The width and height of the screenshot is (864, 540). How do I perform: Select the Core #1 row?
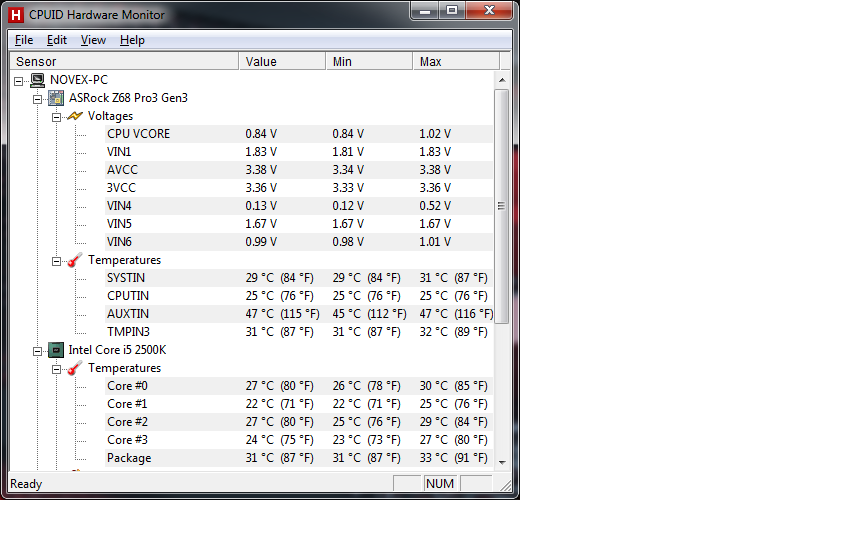coord(299,404)
